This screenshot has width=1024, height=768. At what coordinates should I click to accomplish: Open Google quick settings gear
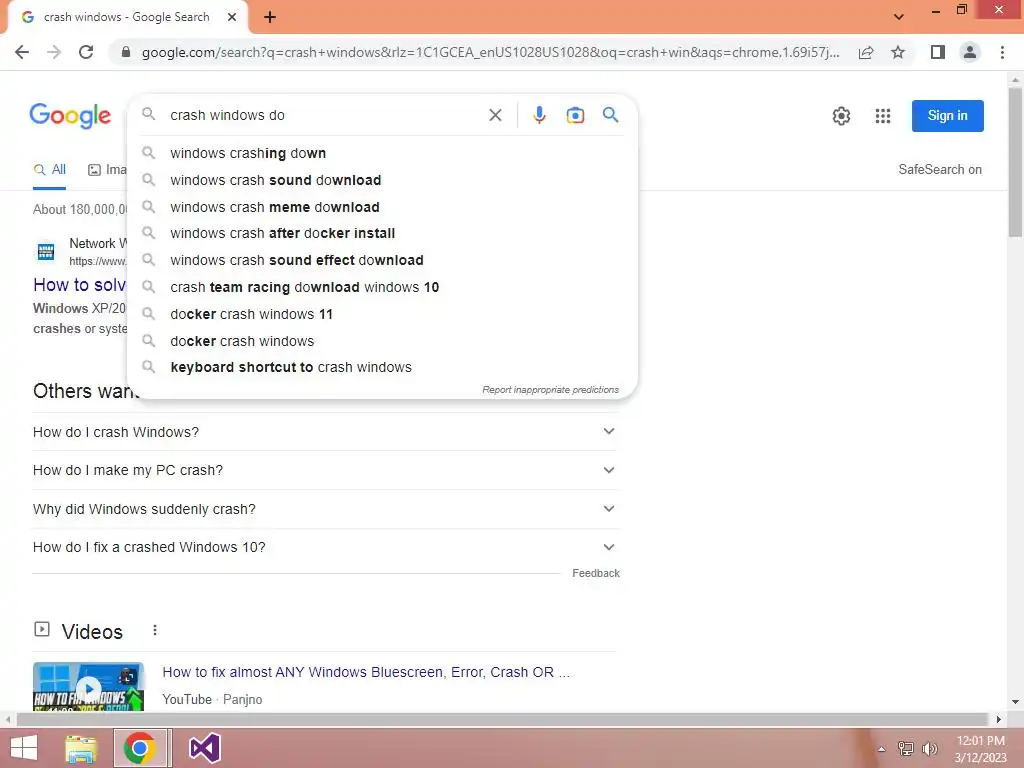click(841, 116)
